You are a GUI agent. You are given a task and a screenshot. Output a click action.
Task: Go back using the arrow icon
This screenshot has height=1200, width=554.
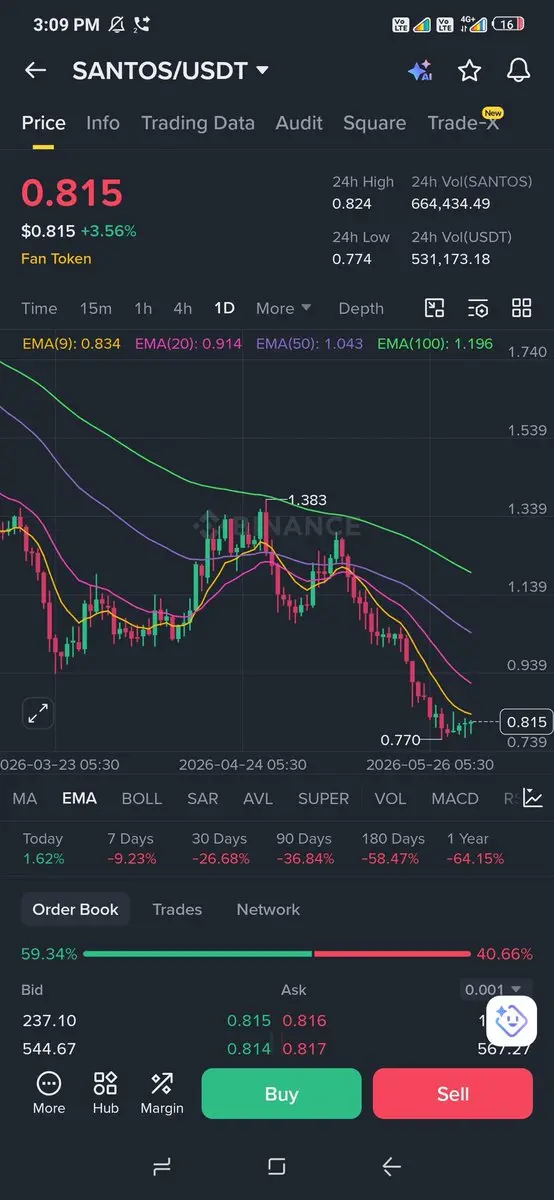(x=36, y=70)
